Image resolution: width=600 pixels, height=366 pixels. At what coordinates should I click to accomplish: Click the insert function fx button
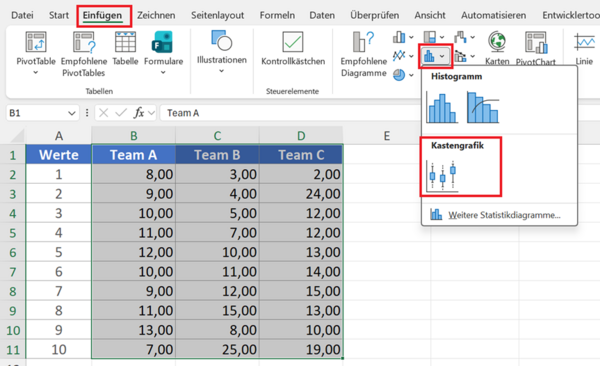click(x=139, y=113)
